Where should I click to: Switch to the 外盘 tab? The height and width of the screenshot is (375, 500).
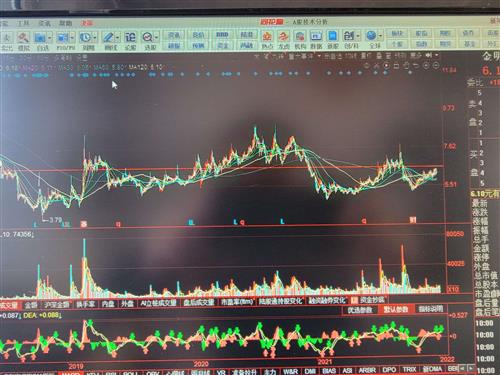click(127, 303)
